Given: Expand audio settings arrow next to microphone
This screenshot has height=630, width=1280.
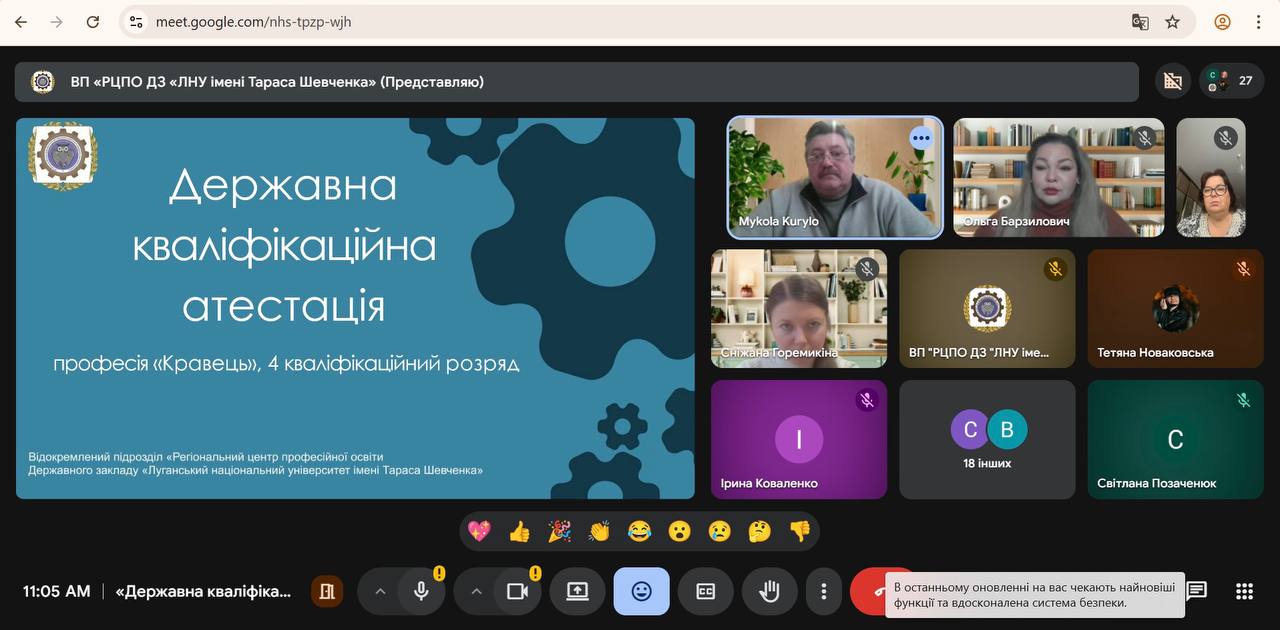Looking at the screenshot, I should [x=380, y=591].
